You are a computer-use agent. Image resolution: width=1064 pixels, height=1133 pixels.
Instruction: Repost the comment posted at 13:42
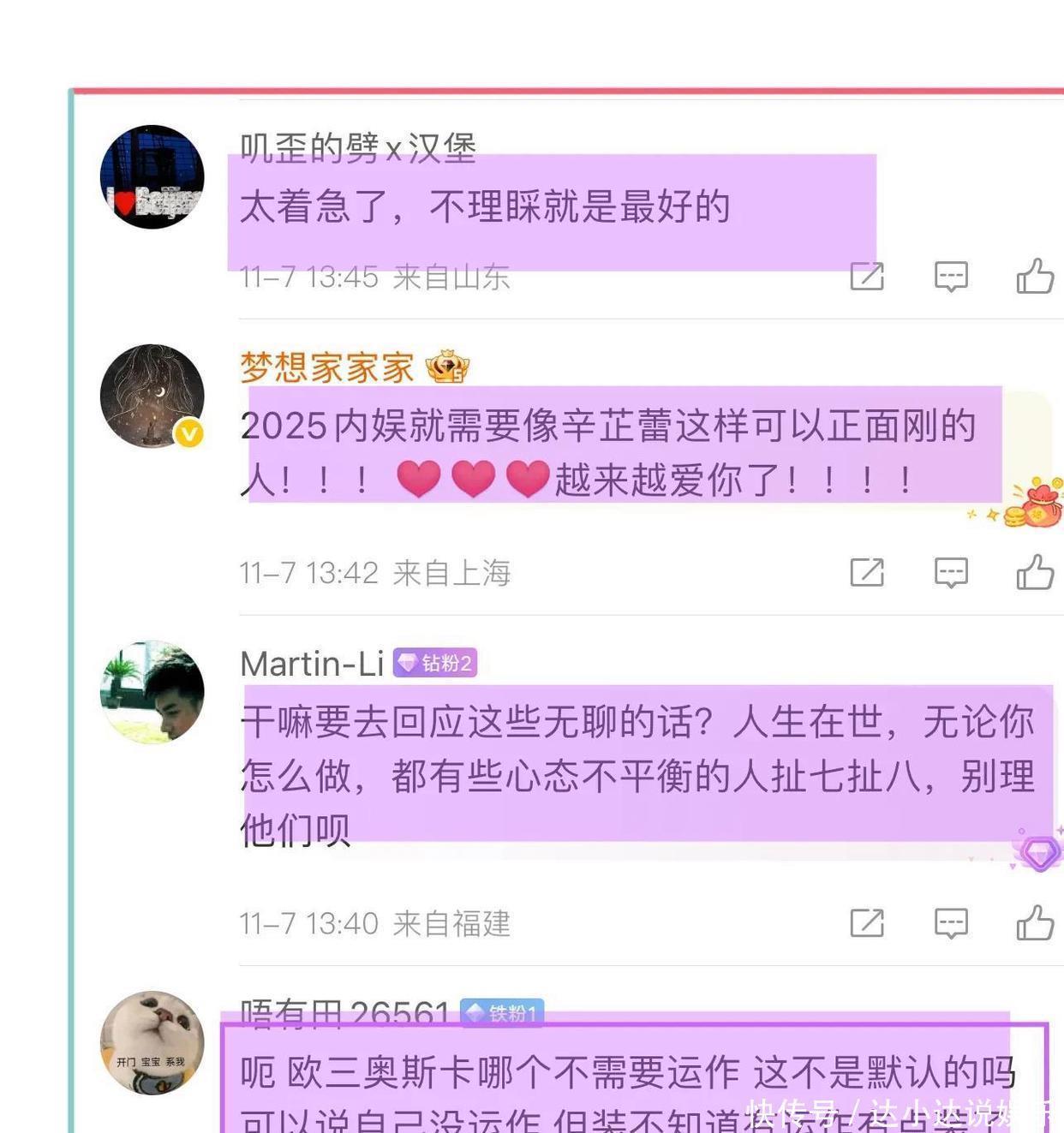coord(867,571)
